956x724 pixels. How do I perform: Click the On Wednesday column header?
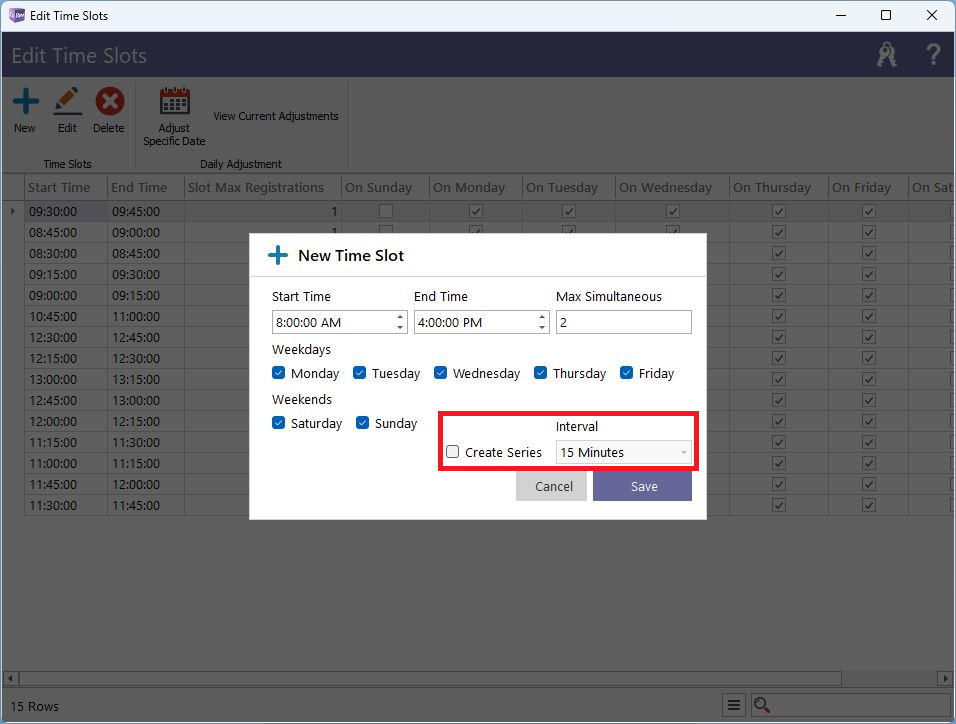point(672,187)
